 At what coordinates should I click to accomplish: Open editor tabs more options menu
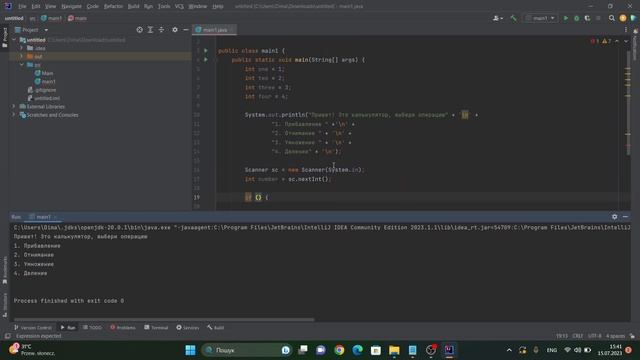(626, 30)
